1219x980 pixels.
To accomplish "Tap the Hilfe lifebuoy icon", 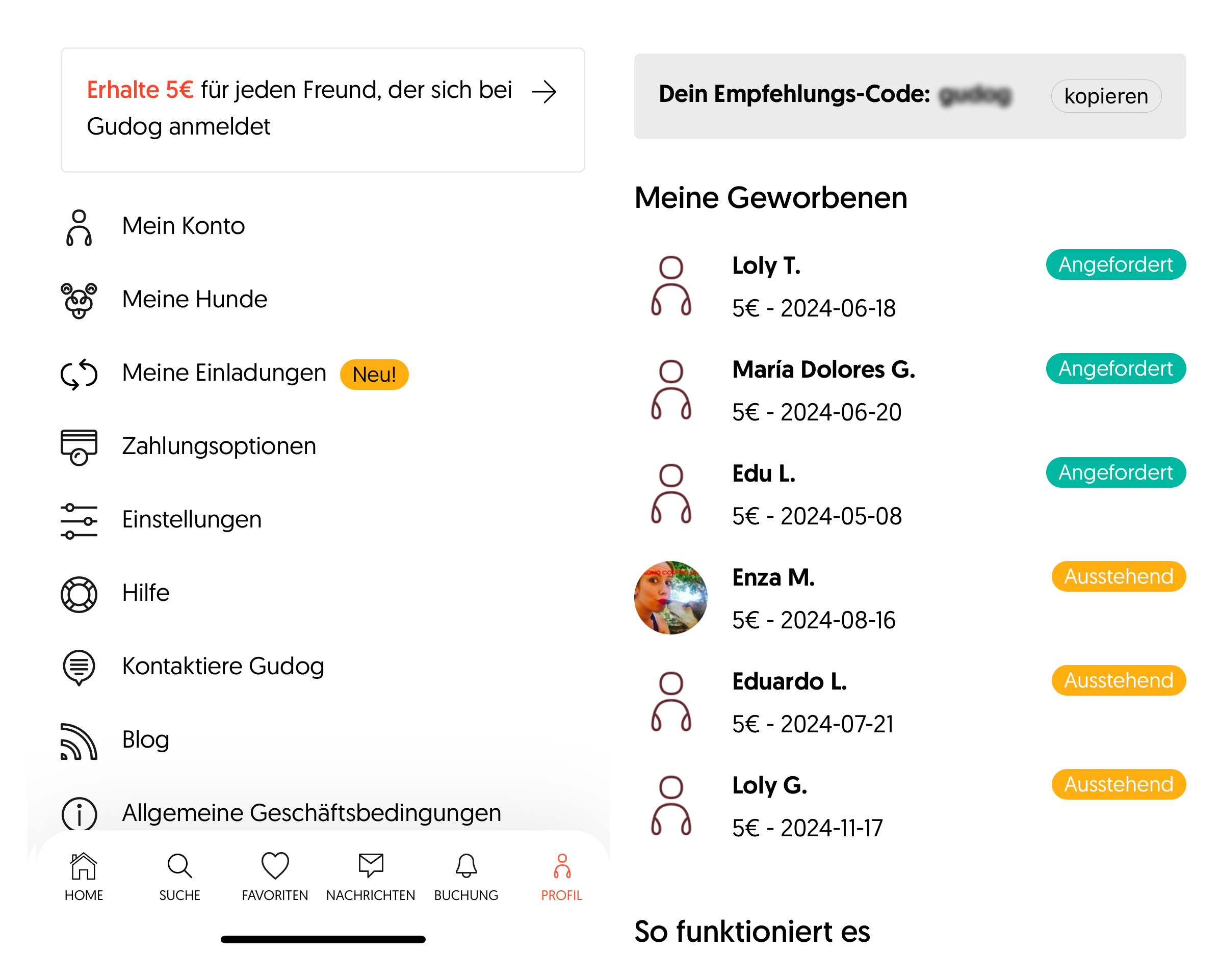I will [x=79, y=593].
